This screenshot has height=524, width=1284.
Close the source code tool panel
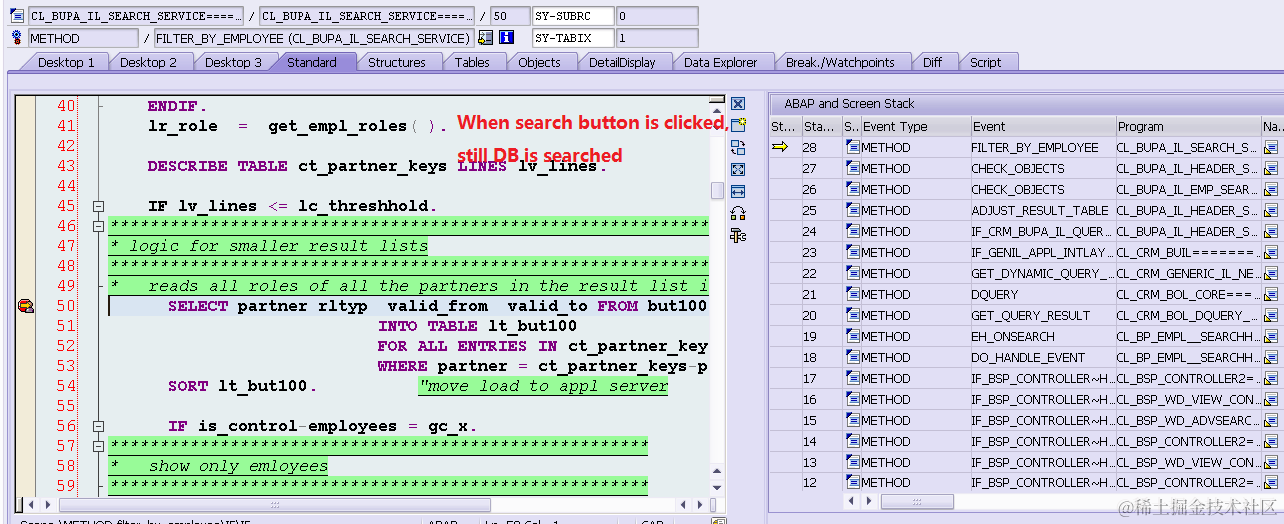pyautogui.click(x=738, y=104)
